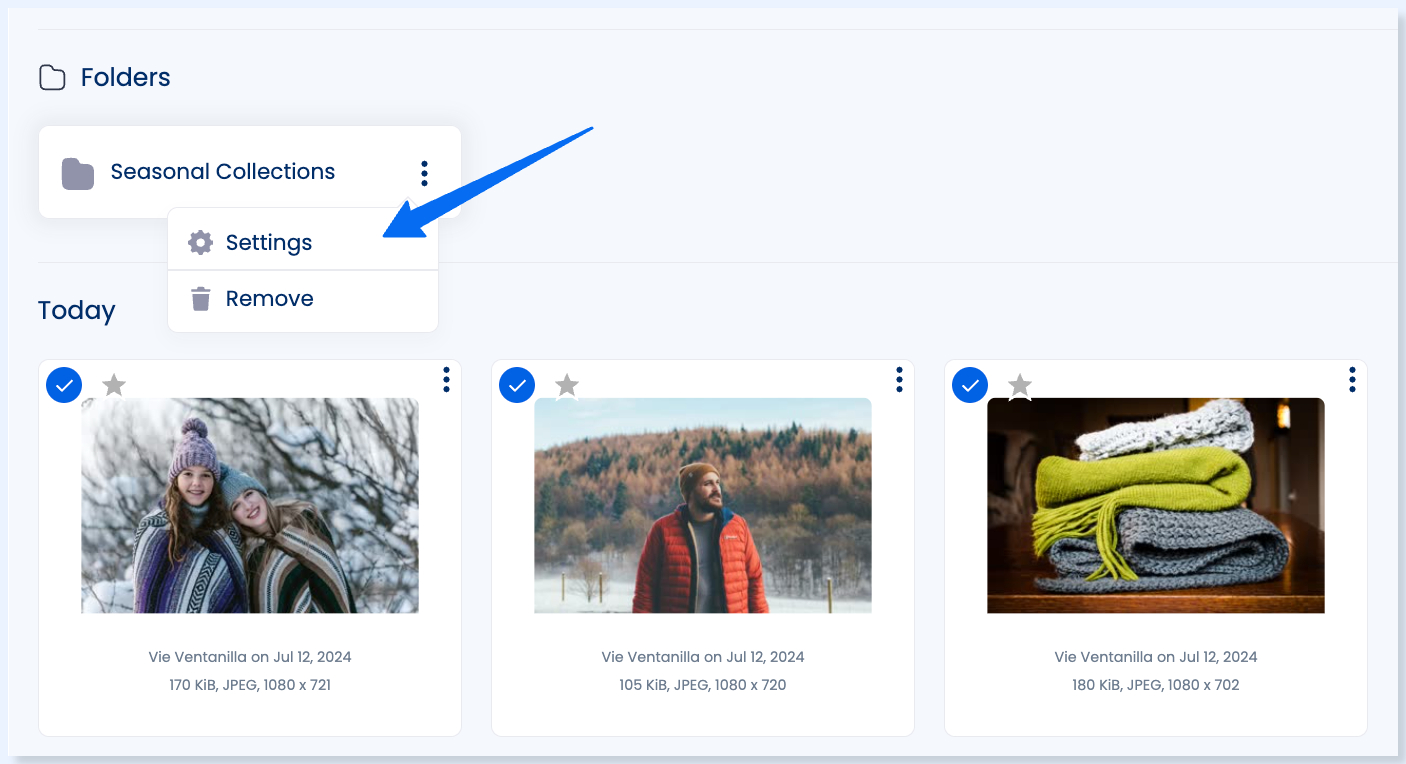Click uploader text under red jacket photo
Screen dimensions: 1406x764
coord(703,657)
